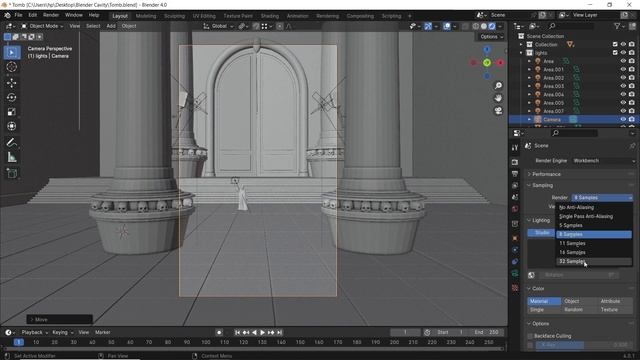The width and height of the screenshot is (640, 360).
Task: Open the Render properties tab icon
Action: pos(515,162)
